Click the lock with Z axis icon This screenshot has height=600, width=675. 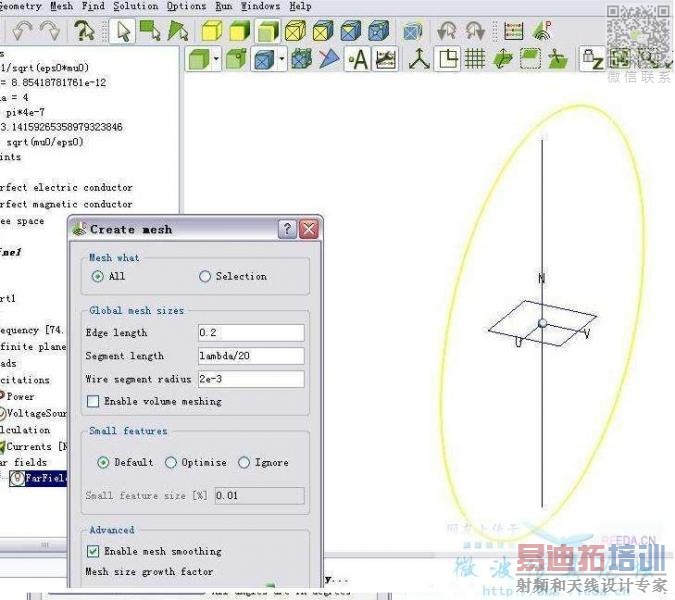click(x=592, y=59)
